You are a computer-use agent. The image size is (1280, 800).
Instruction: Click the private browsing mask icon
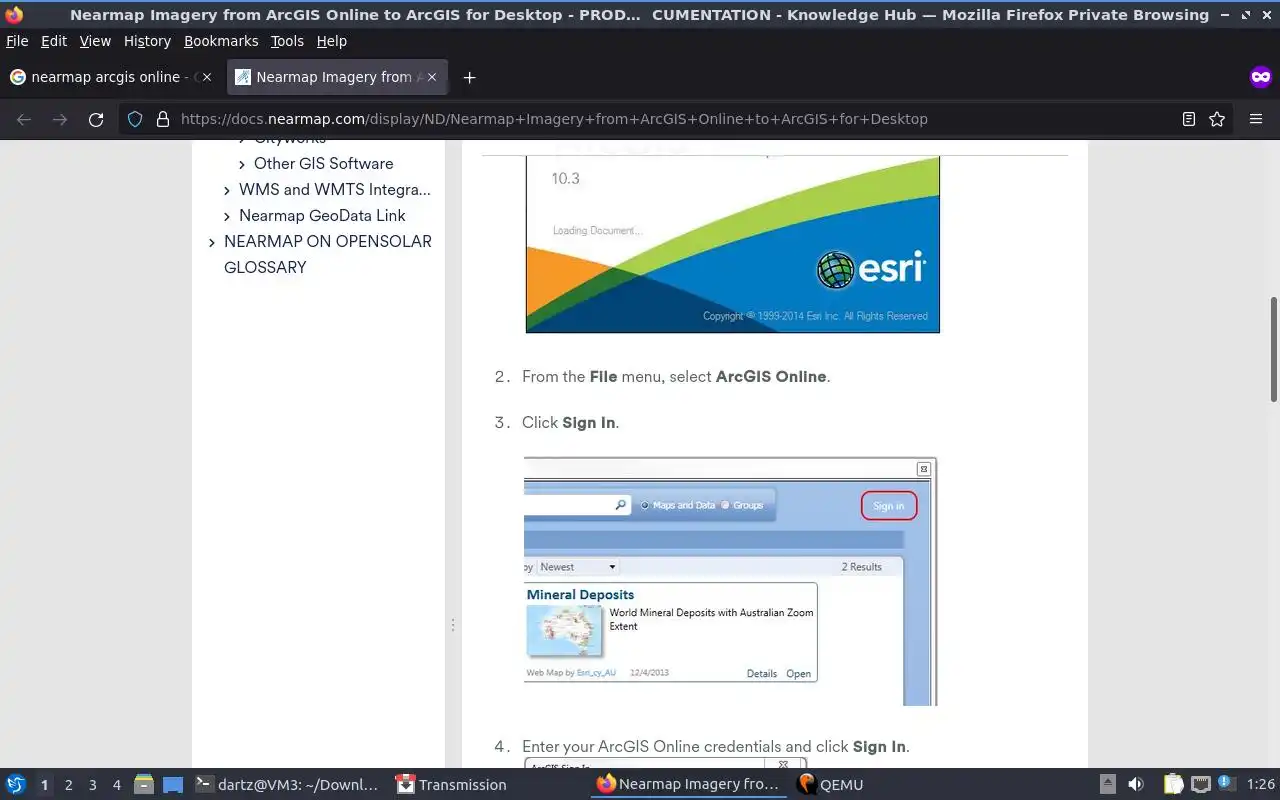[1261, 77]
